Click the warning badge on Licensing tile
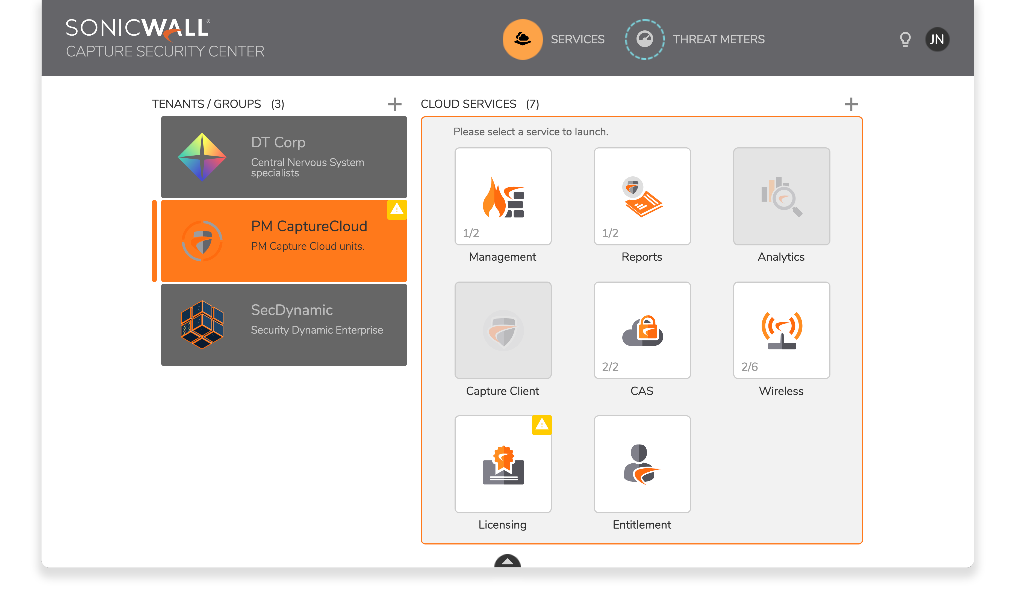Viewport: 1011px width, 605px height. click(542, 425)
